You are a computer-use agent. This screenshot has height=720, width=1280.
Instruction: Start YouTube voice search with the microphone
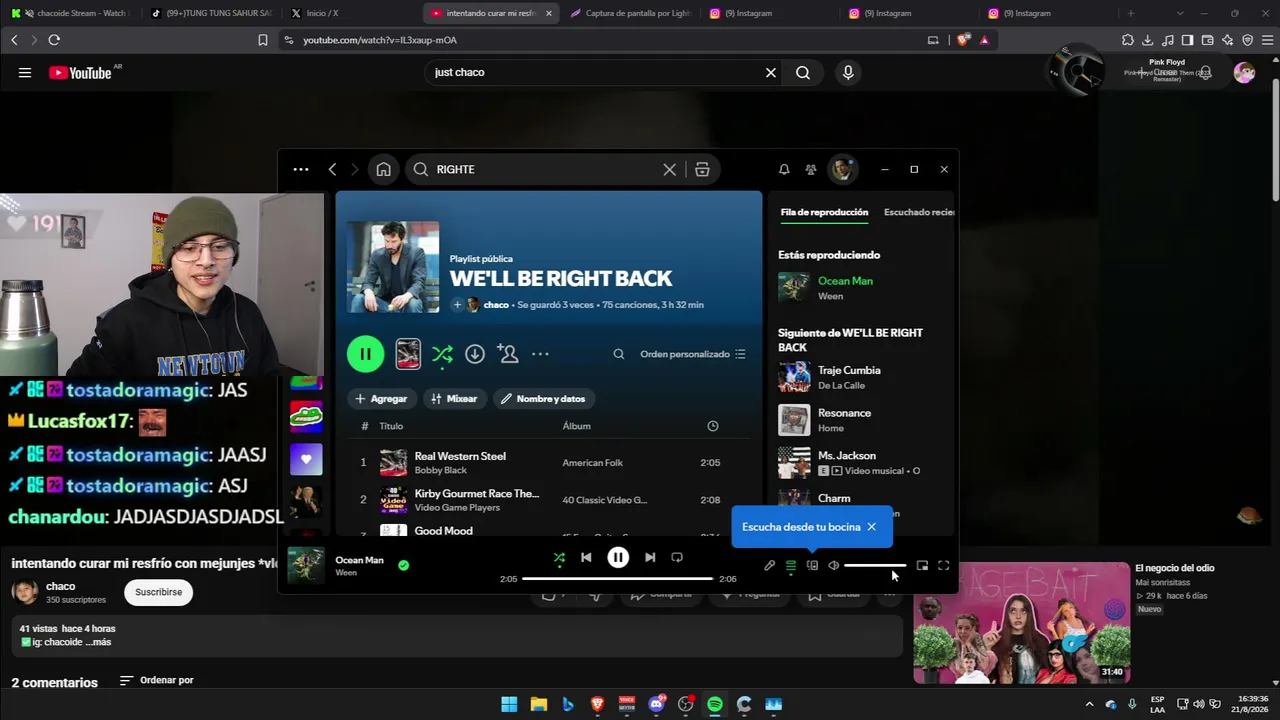(848, 72)
